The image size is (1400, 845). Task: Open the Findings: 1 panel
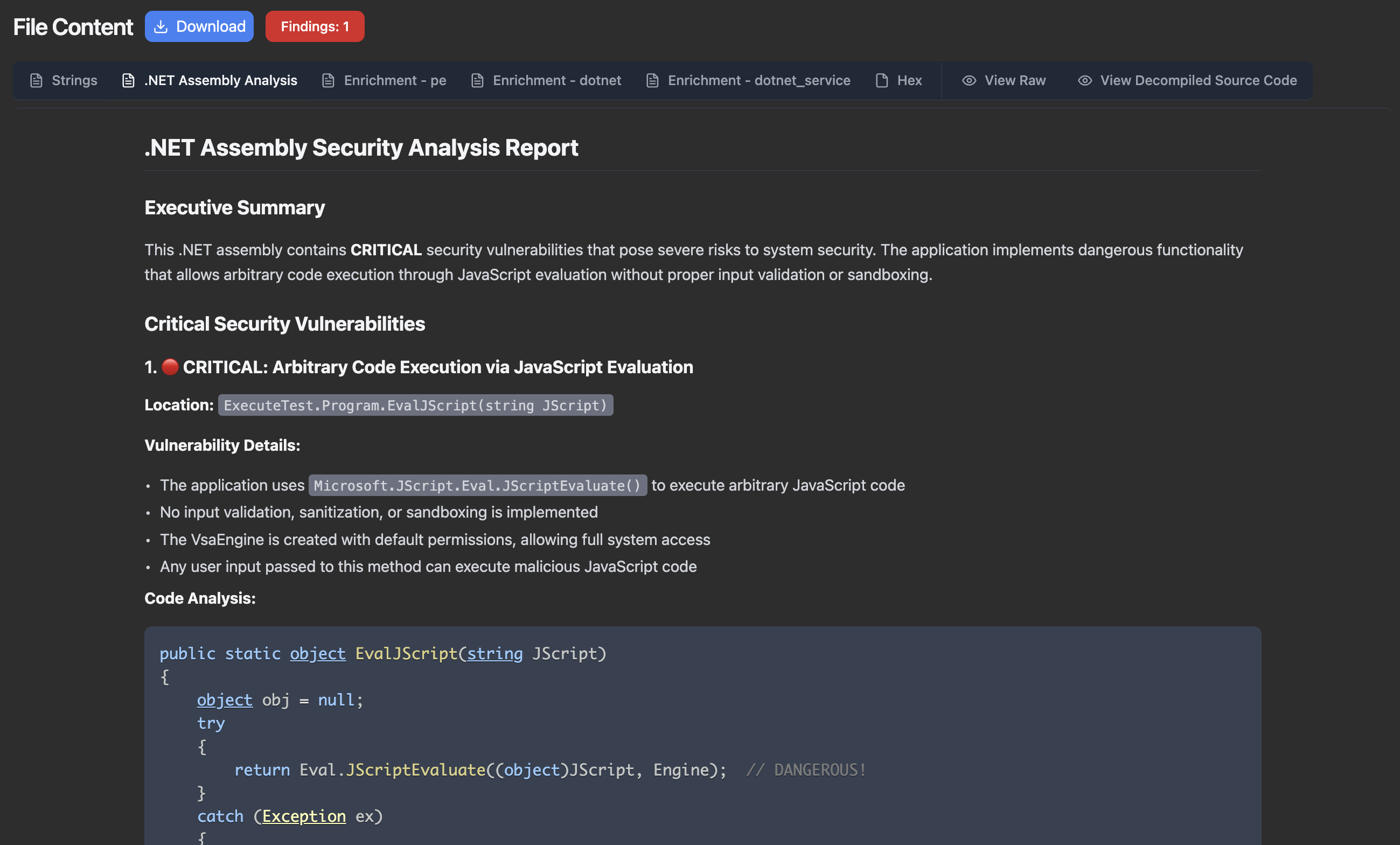tap(315, 26)
